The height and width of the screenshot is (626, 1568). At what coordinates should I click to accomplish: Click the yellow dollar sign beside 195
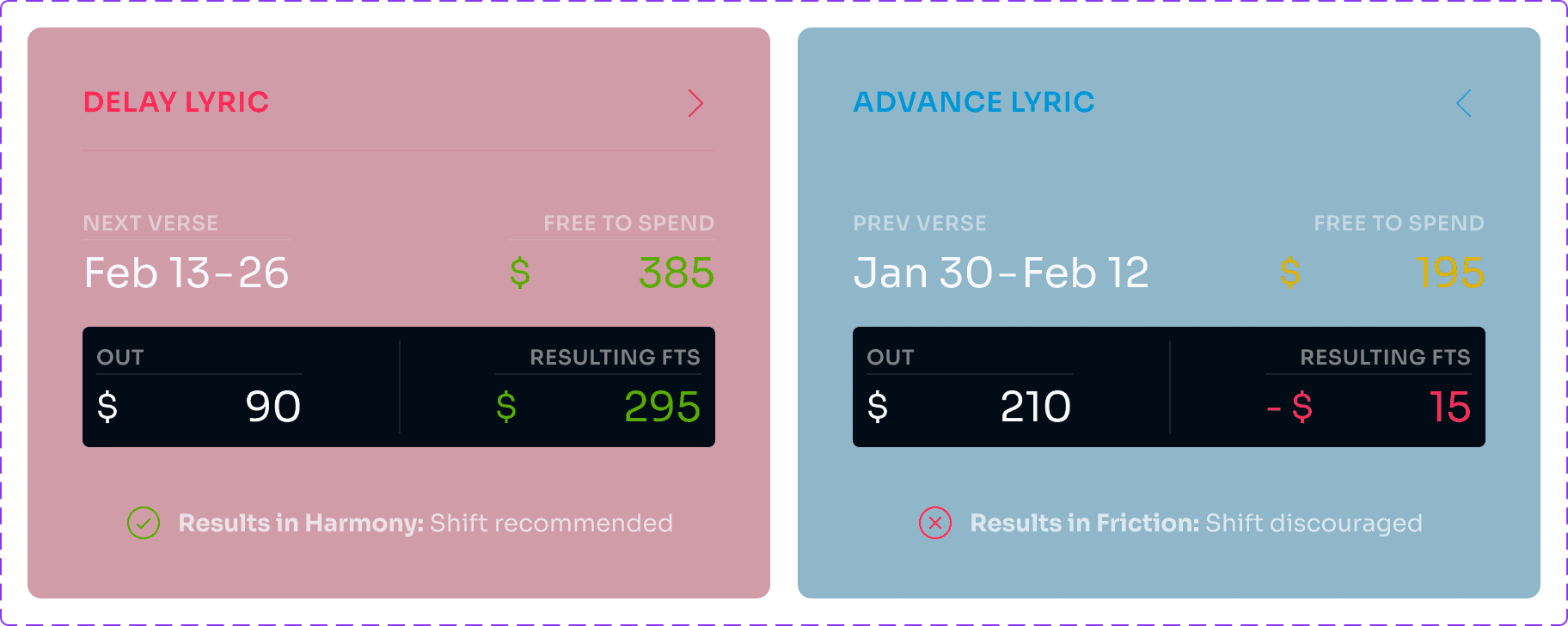pyautogui.click(x=1290, y=273)
